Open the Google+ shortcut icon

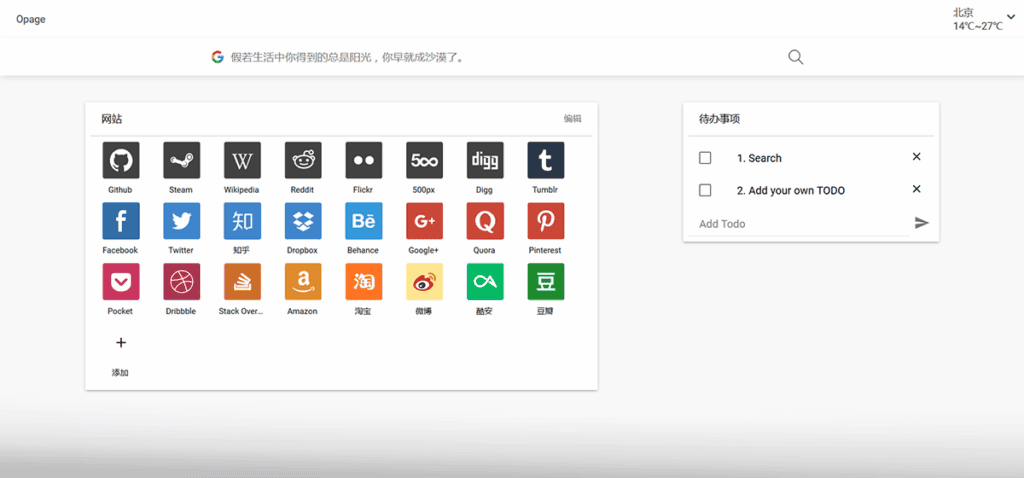pos(424,221)
